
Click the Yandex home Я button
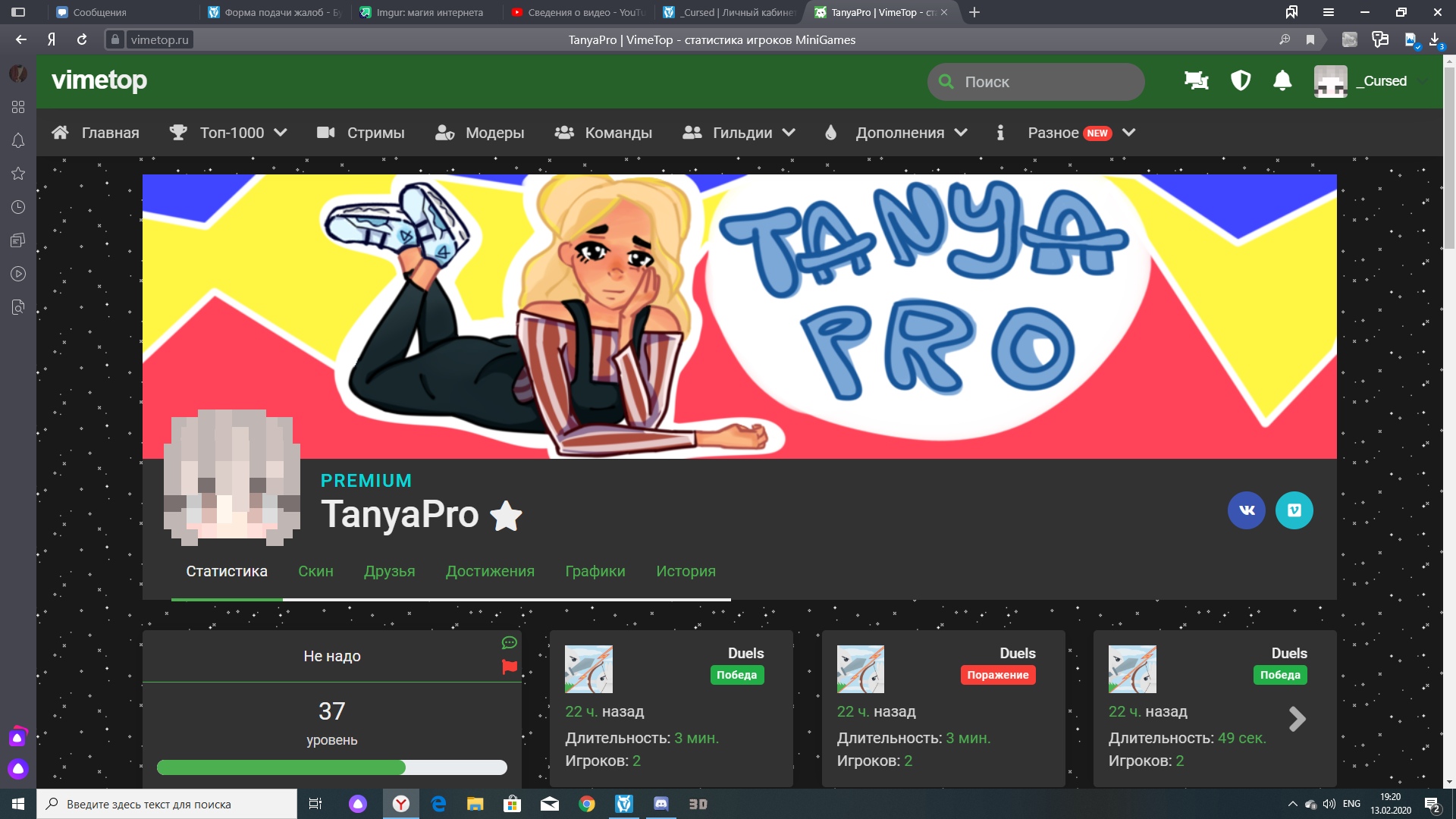[52, 39]
